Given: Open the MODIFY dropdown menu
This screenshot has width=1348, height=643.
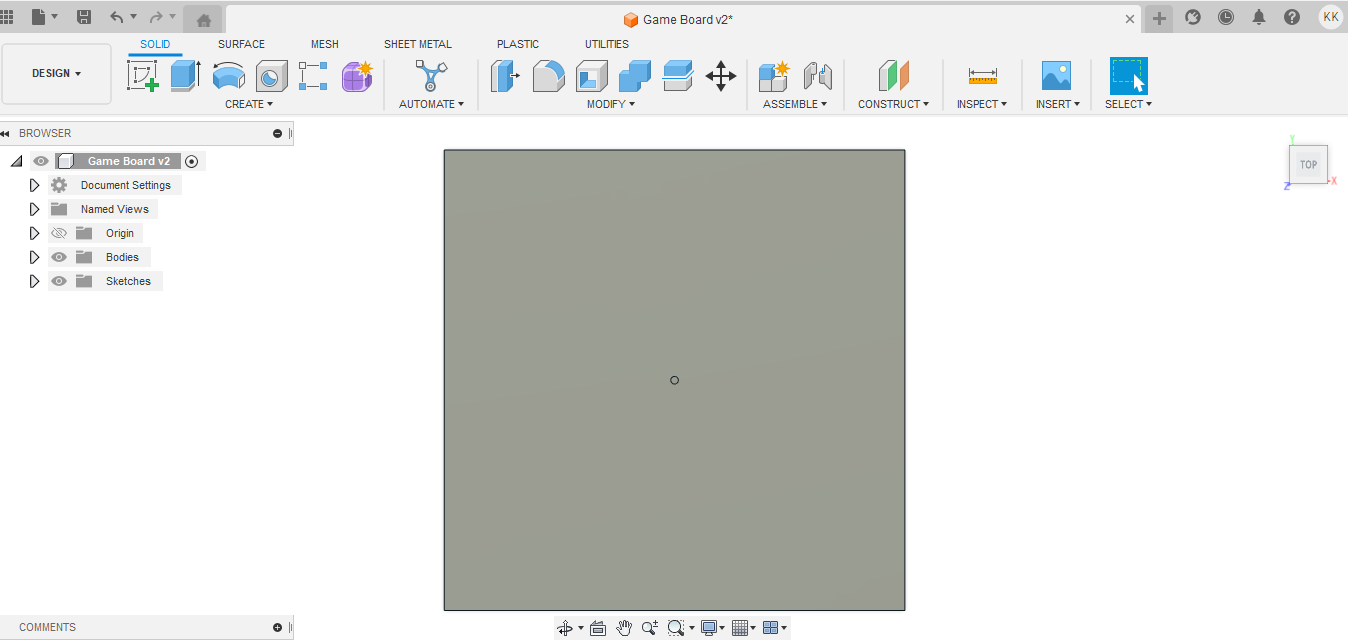Looking at the screenshot, I should click(x=610, y=104).
